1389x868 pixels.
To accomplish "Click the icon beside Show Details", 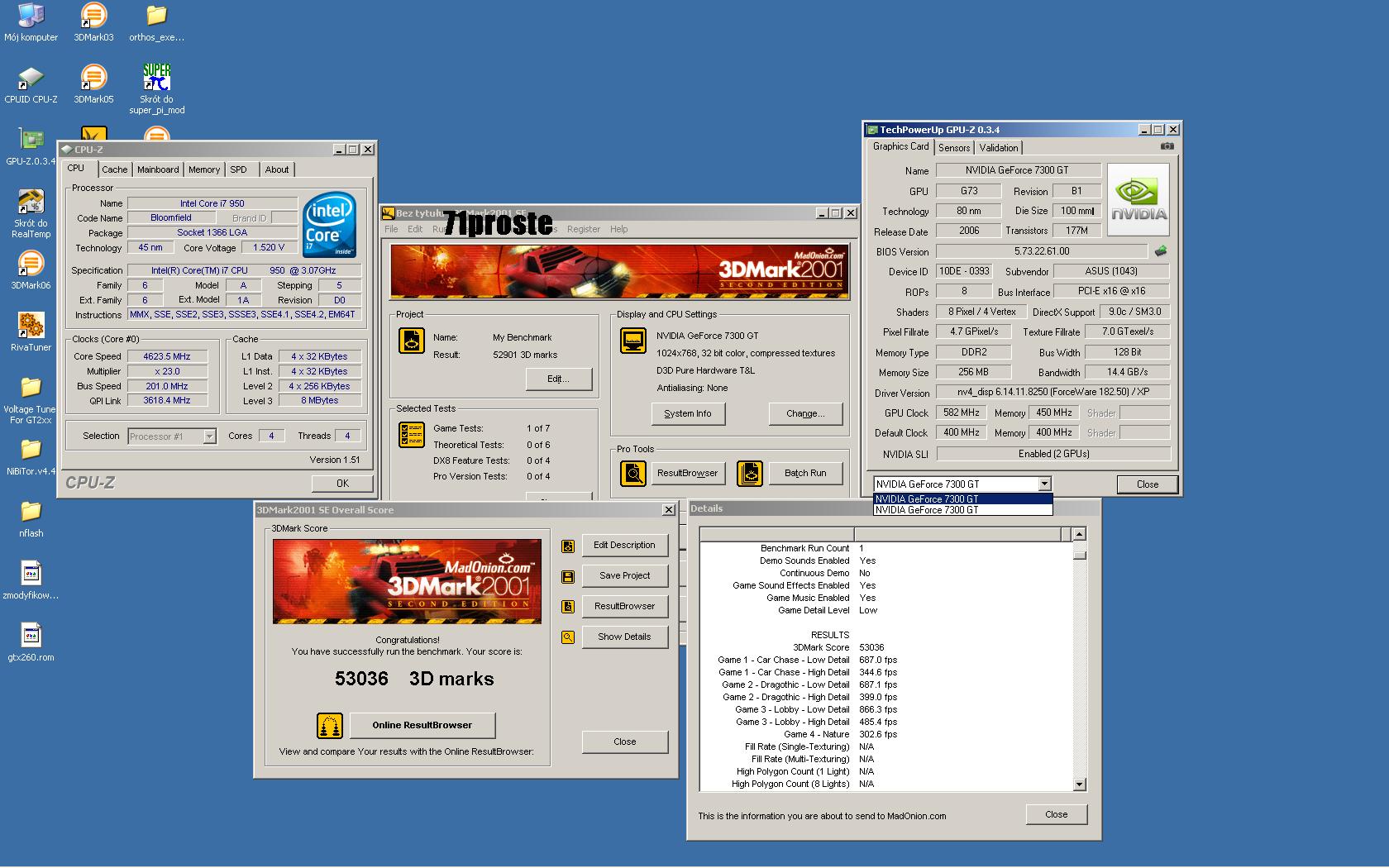I will tap(567, 637).
